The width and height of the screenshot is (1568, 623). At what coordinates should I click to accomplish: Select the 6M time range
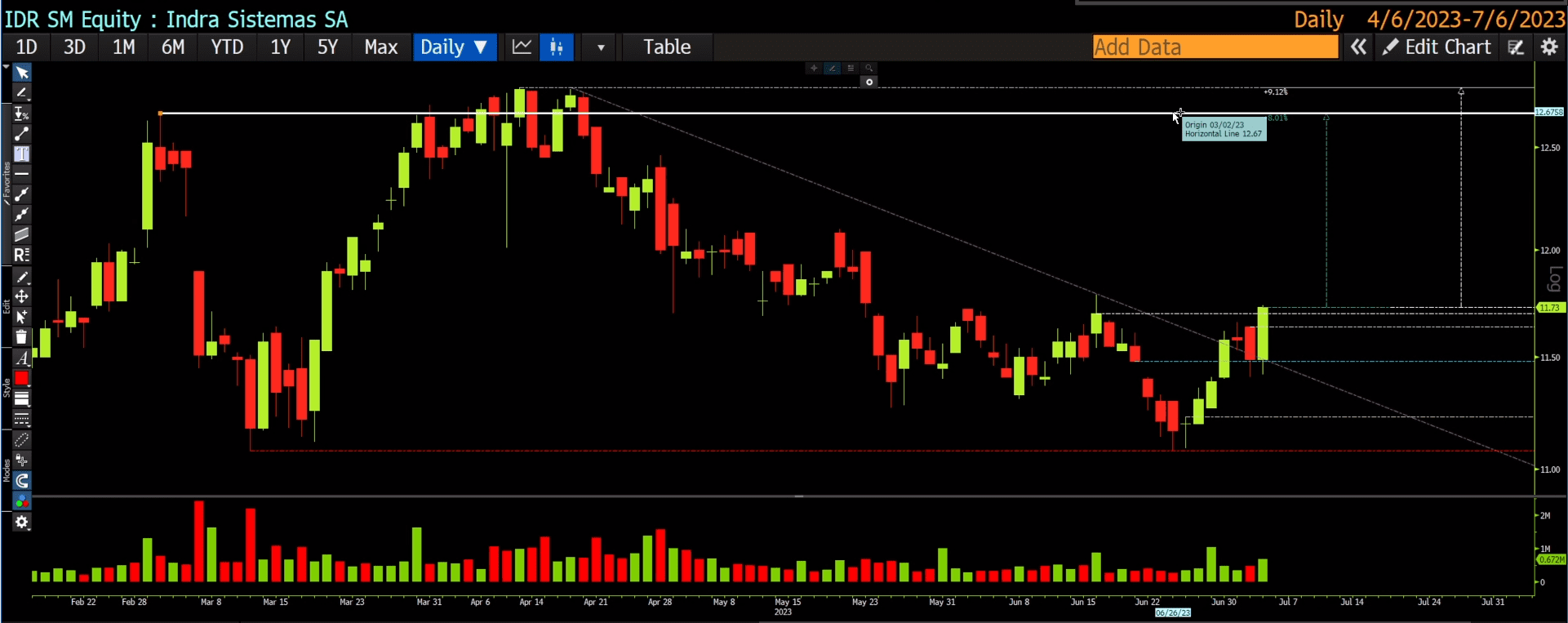point(173,47)
